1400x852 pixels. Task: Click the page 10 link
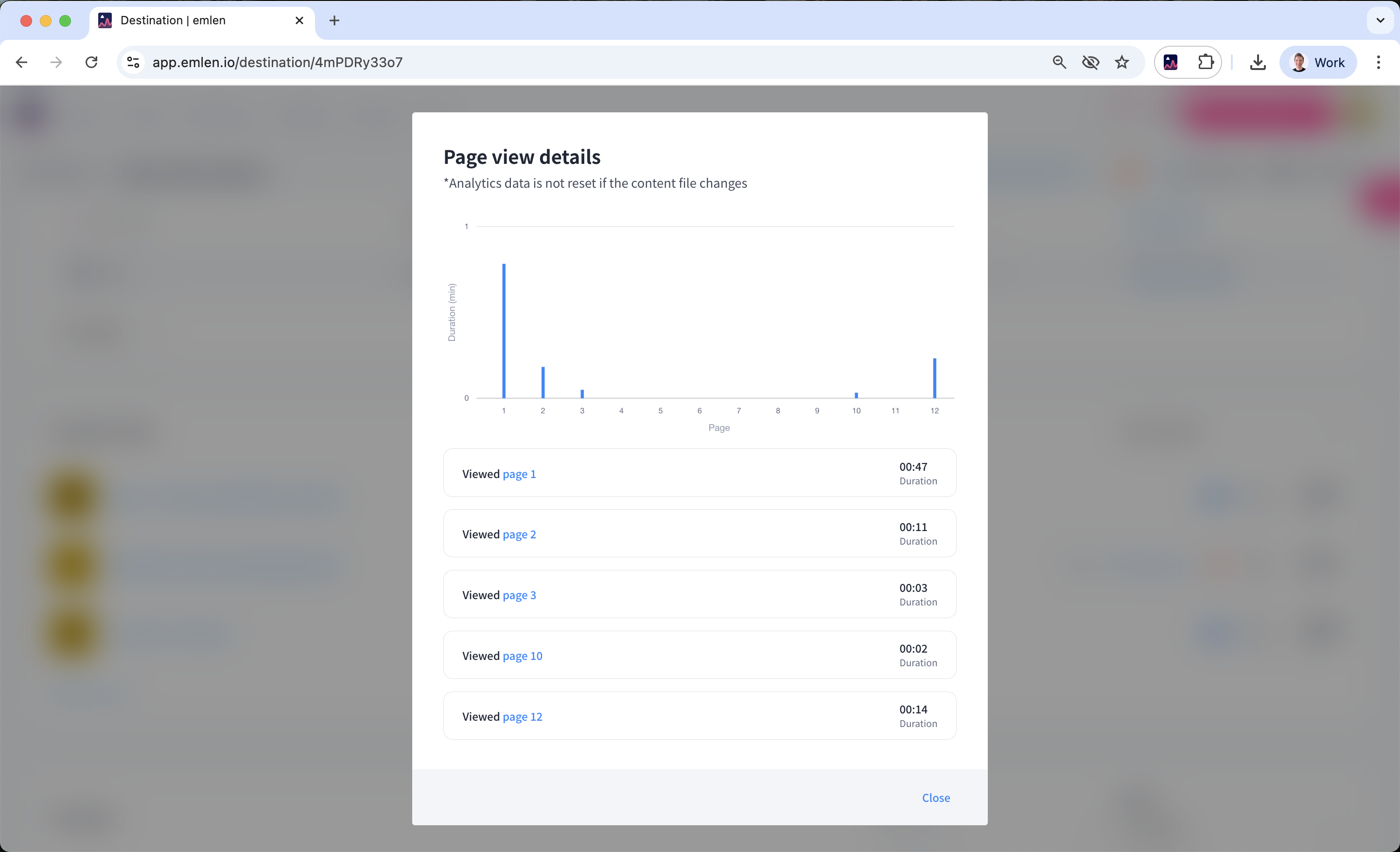[522, 656]
